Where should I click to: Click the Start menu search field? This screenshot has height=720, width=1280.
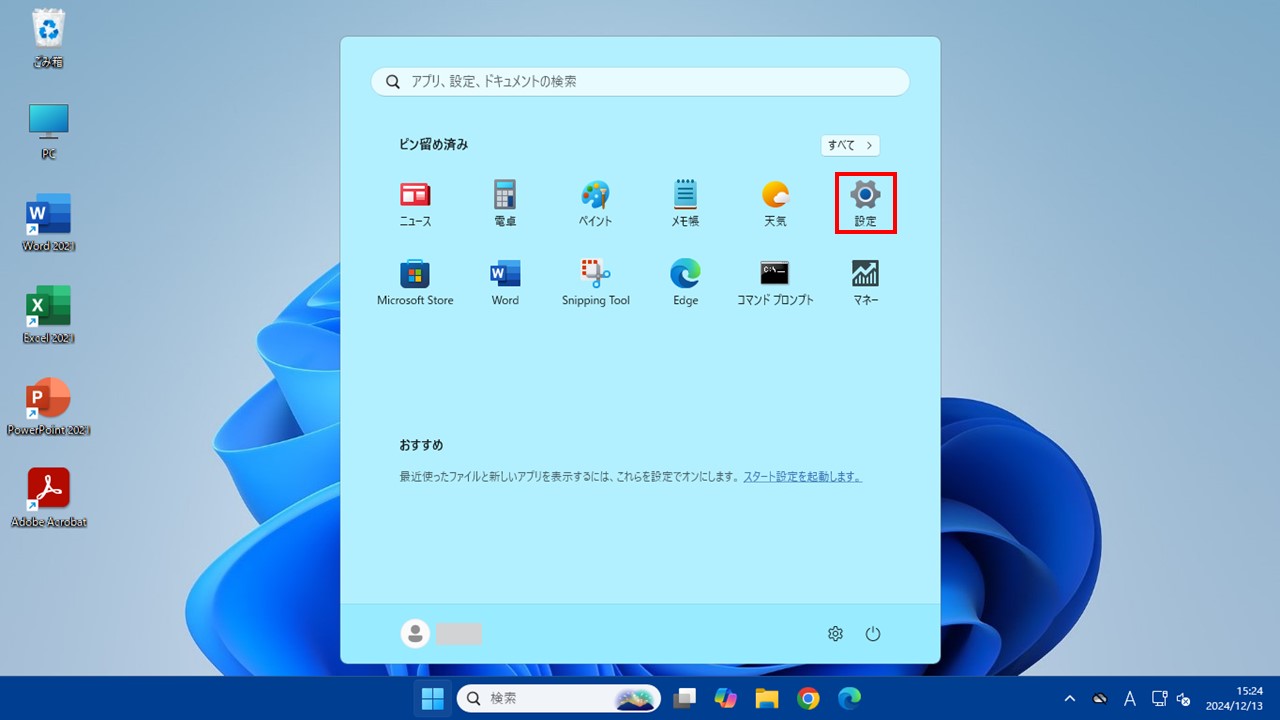(x=640, y=82)
